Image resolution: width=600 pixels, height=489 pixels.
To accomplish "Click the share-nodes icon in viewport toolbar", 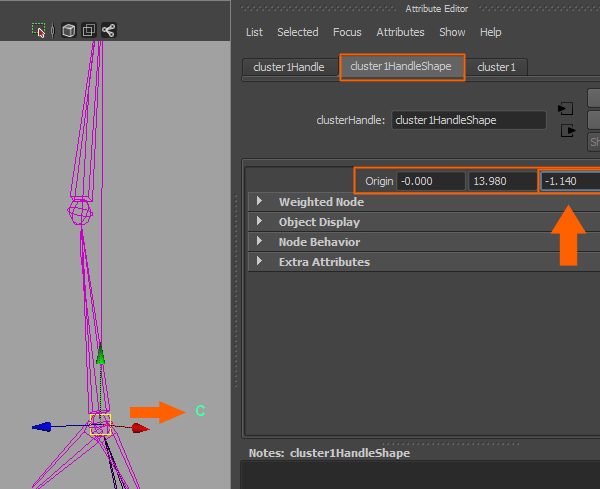I will pos(109,30).
